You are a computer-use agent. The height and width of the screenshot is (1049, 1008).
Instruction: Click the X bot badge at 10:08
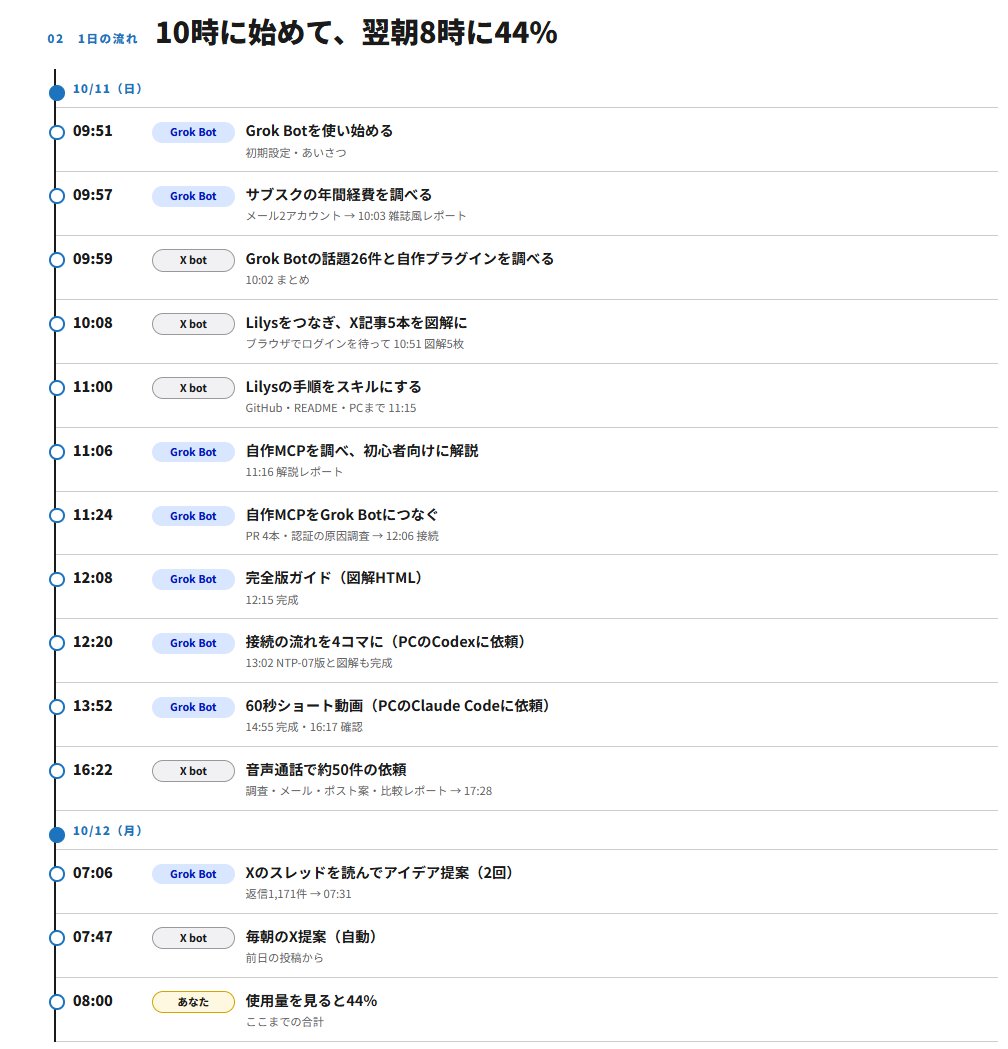tap(193, 324)
